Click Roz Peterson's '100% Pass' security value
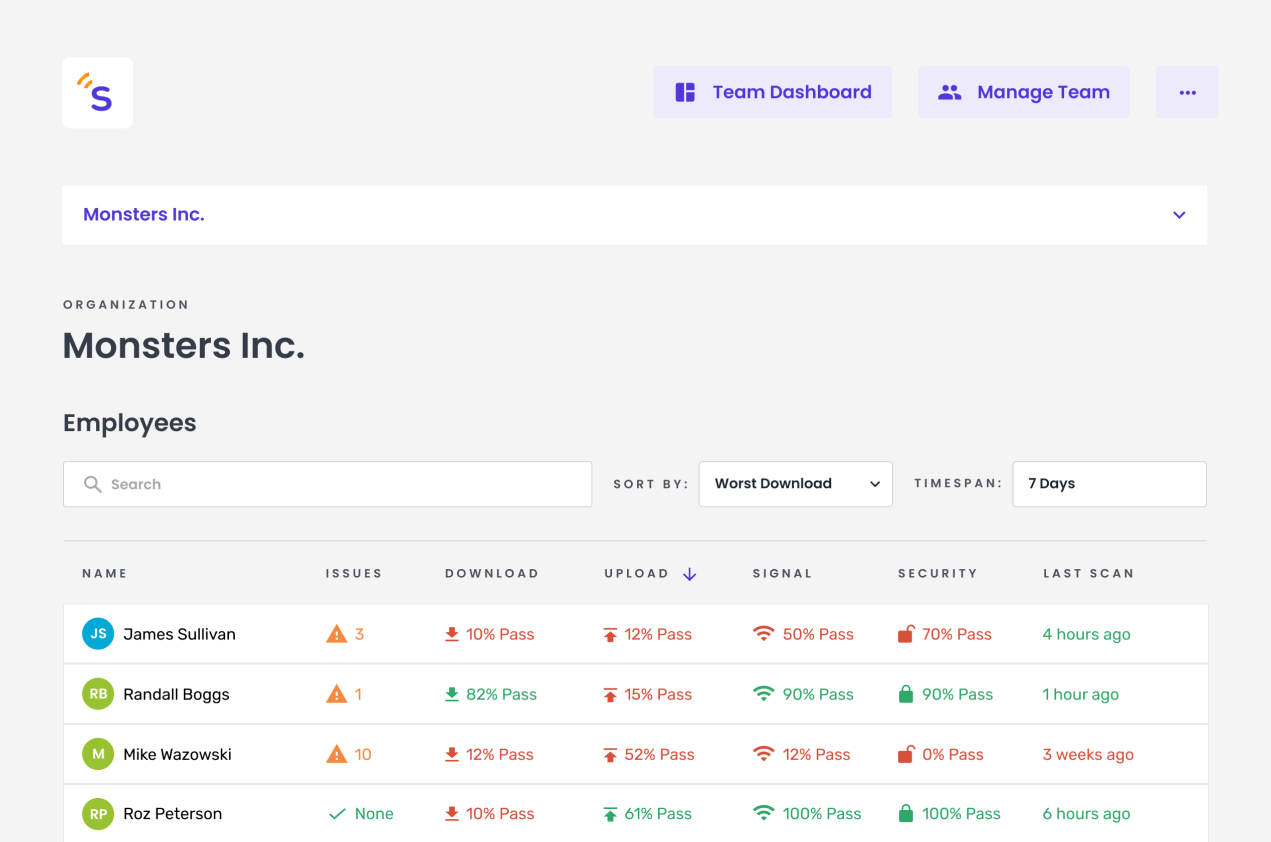 961,814
